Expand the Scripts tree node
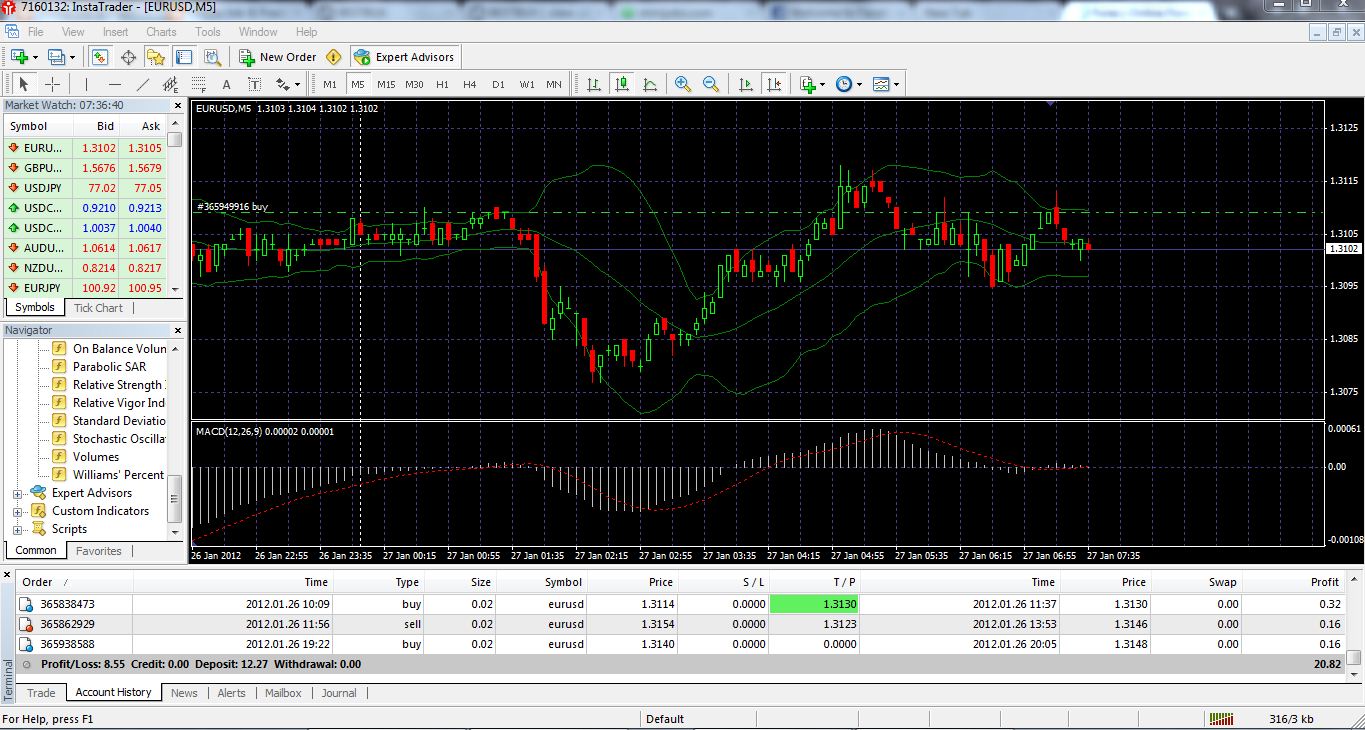 [x=17, y=529]
